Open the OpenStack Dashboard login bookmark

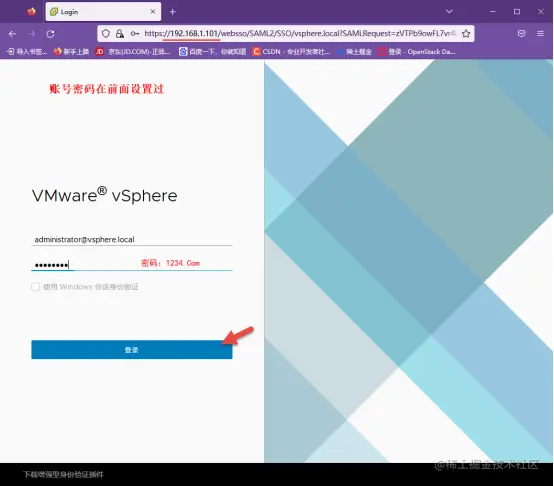(x=417, y=52)
